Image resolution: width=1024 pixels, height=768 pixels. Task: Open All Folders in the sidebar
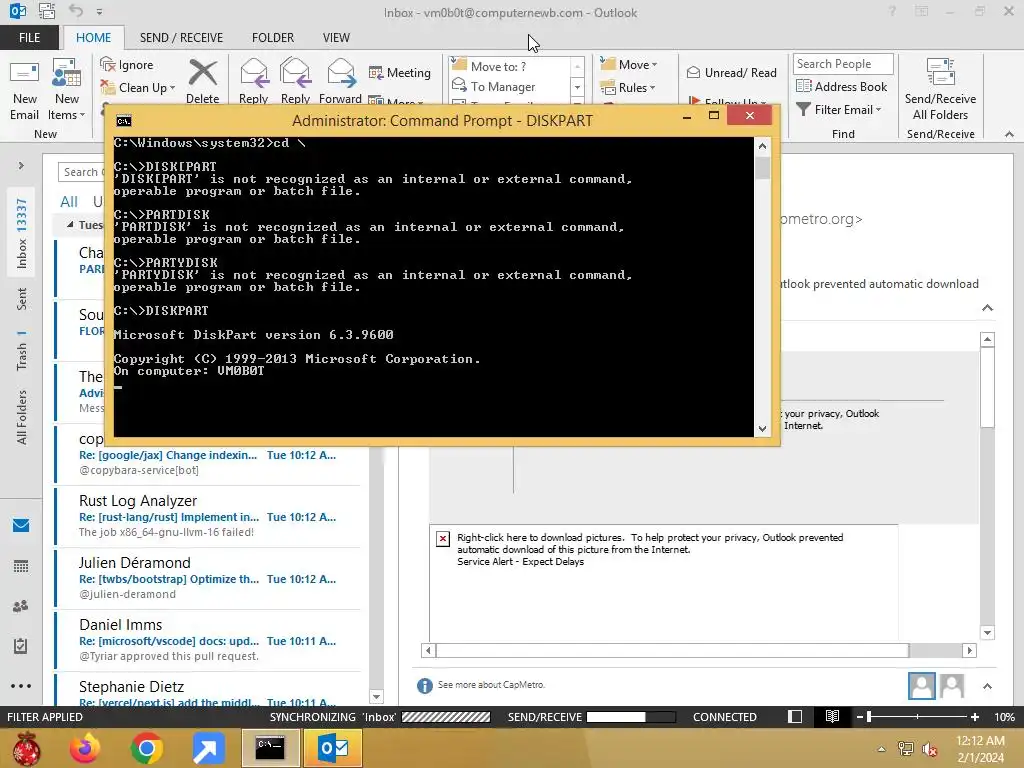click(x=22, y=417)
